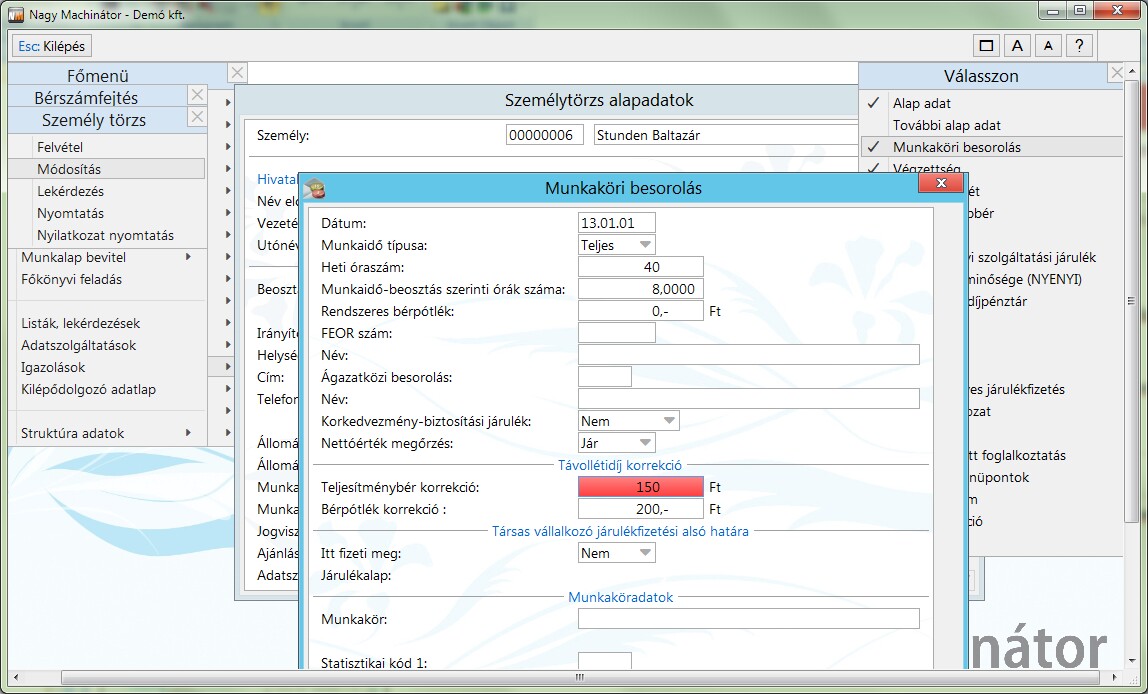This screenshot has height=694, width=1148.
Task: Click the larger font size icon
Action: [1017, 46]
